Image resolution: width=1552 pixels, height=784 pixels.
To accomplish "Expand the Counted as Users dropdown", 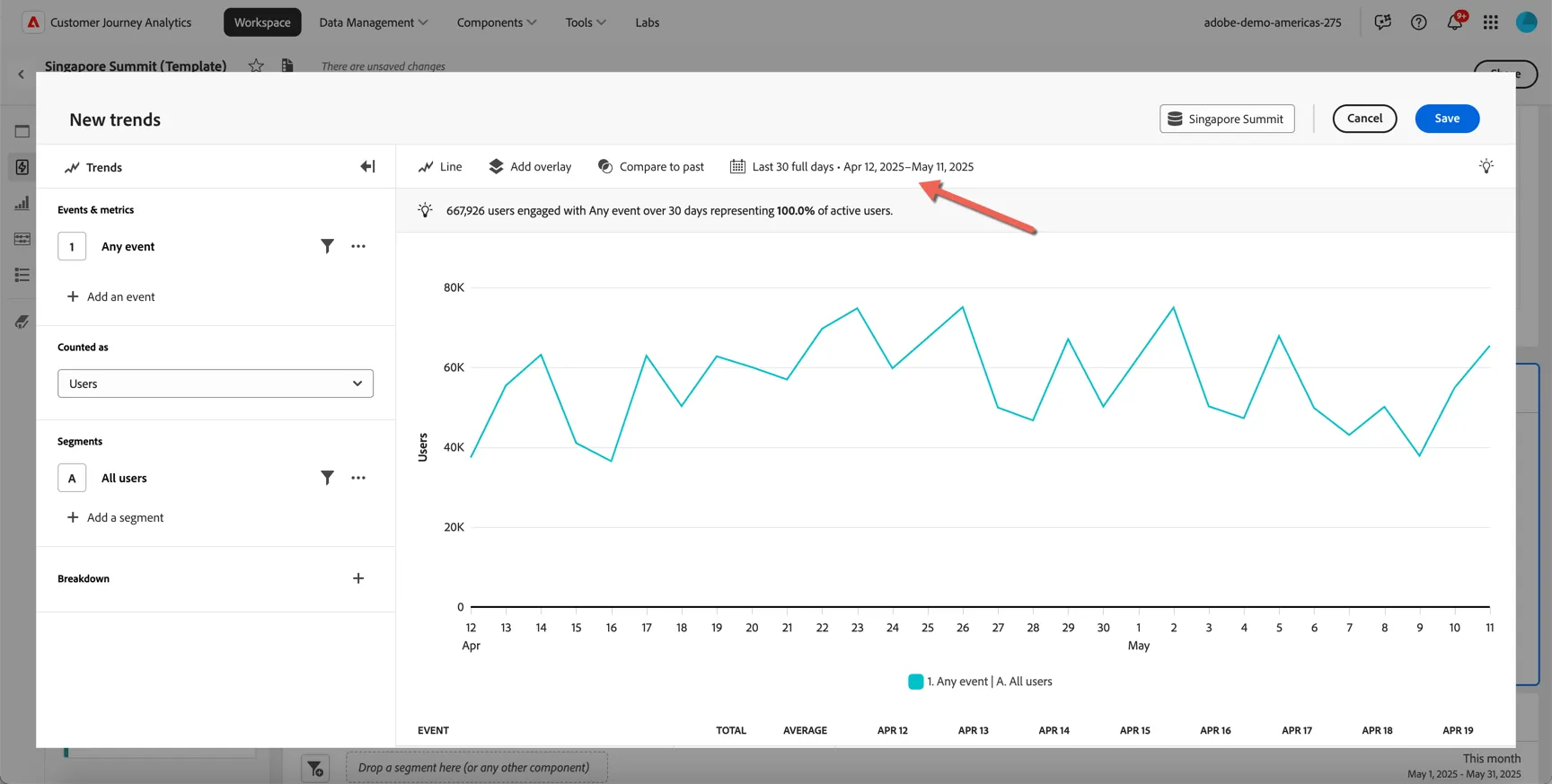I will [x=216, y=383].
